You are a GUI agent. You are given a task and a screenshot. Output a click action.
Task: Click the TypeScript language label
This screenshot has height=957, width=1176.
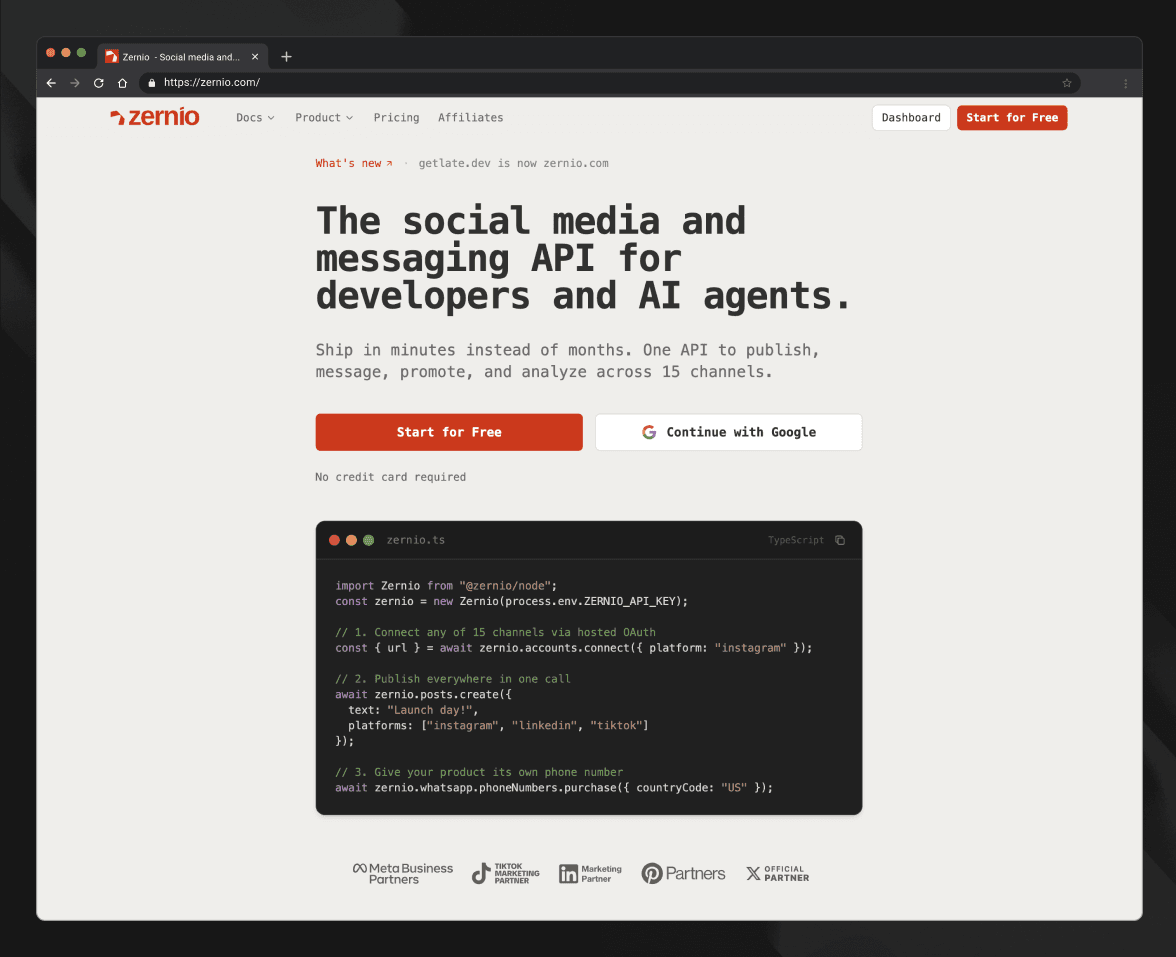(796, 540)
